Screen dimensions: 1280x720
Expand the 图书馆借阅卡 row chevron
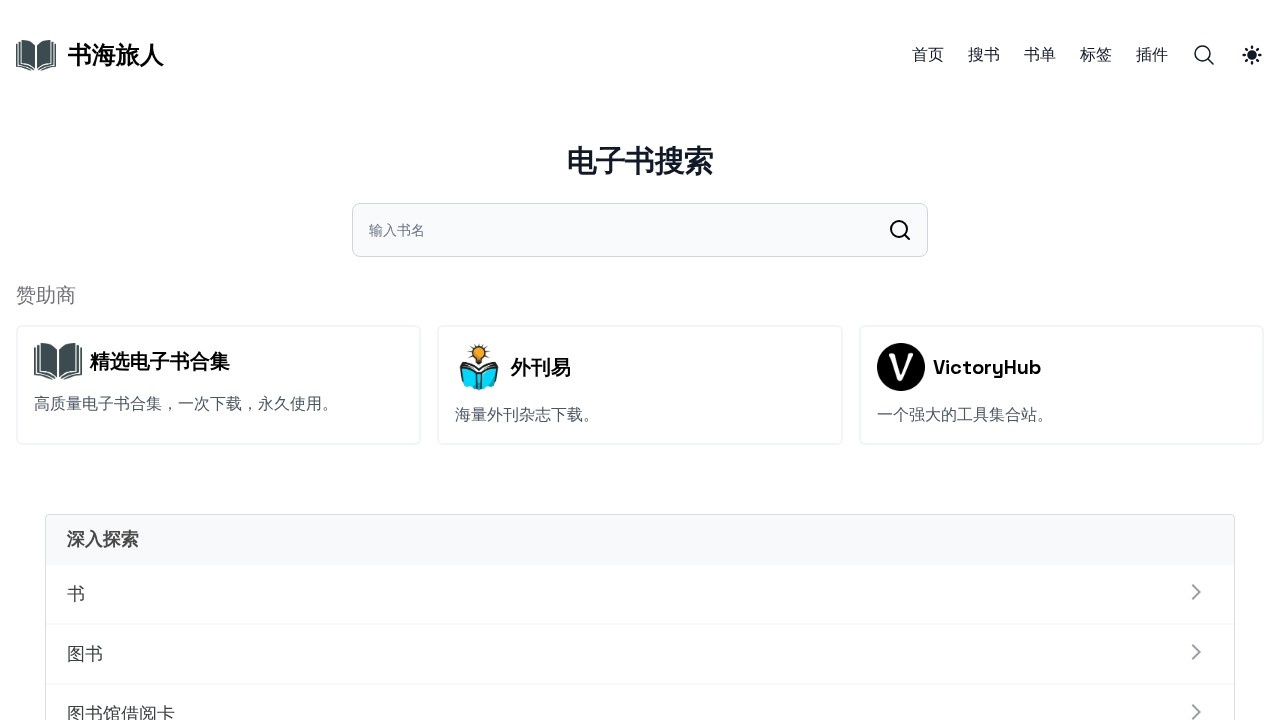click(1196, 711)
